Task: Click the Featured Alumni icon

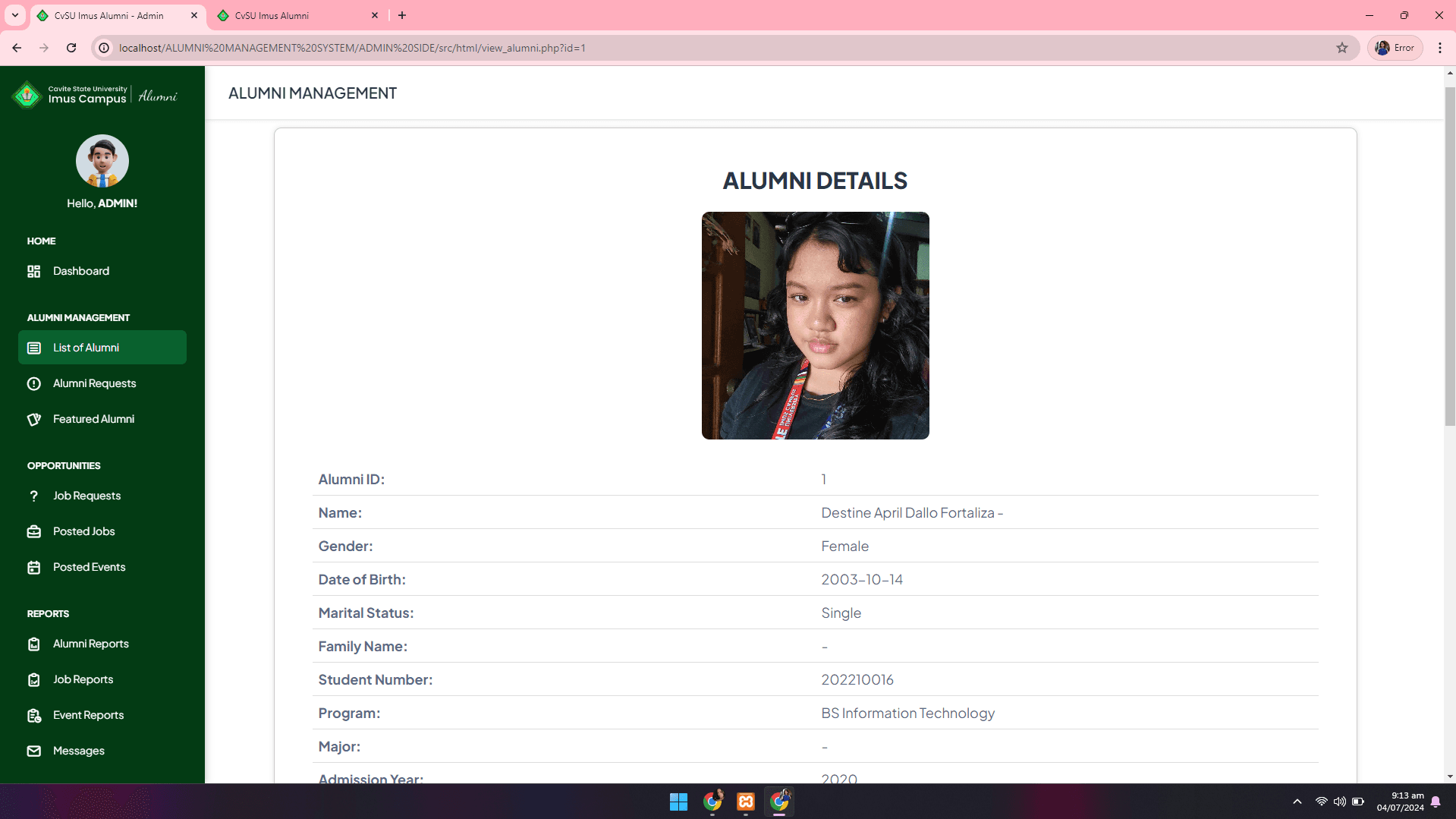Action: click(34, 419)
